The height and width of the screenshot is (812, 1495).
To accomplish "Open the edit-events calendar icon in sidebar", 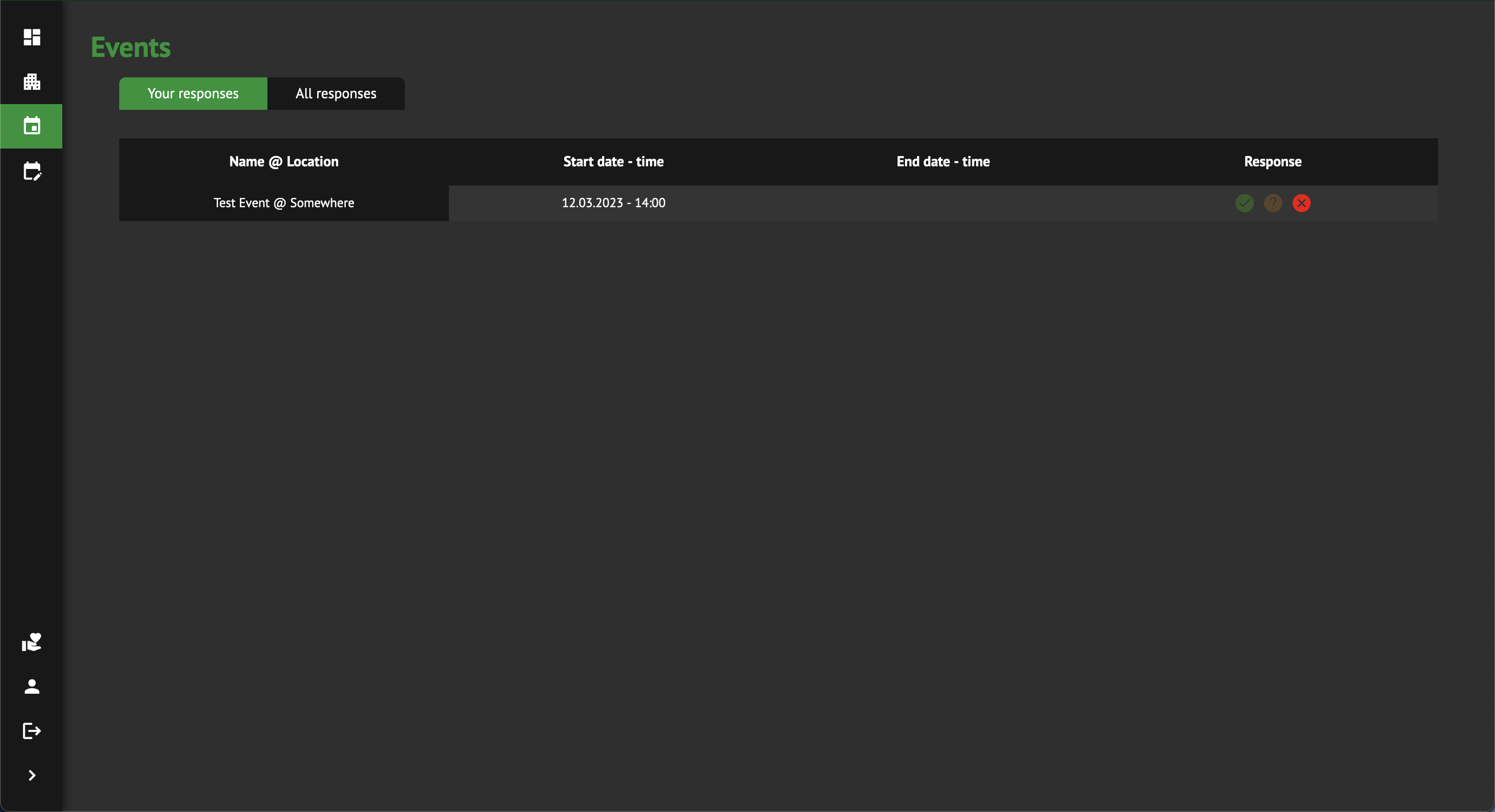I will tap(32, 171).
